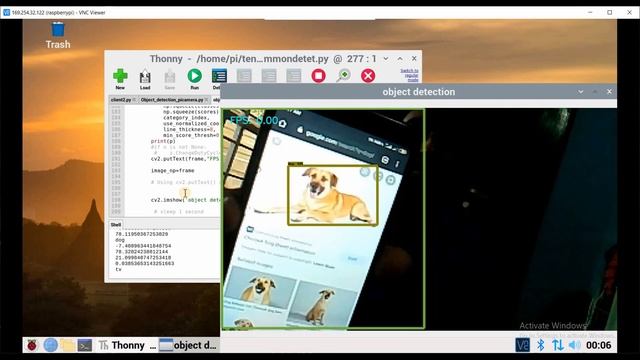Screen dimensions: 640x360
Task: Click the Zoom magnifier icon in Thonny
Action: point(343,76)
